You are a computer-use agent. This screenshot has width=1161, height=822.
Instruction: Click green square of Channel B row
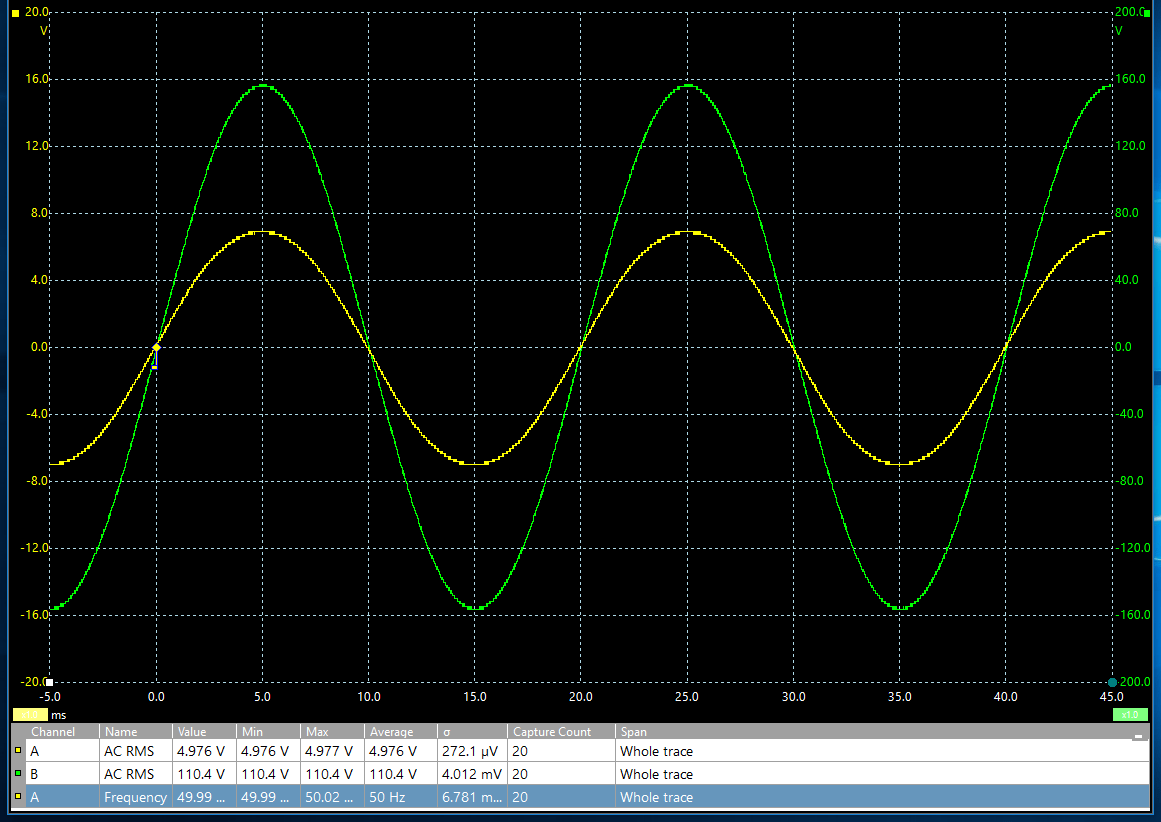point(18,774)
